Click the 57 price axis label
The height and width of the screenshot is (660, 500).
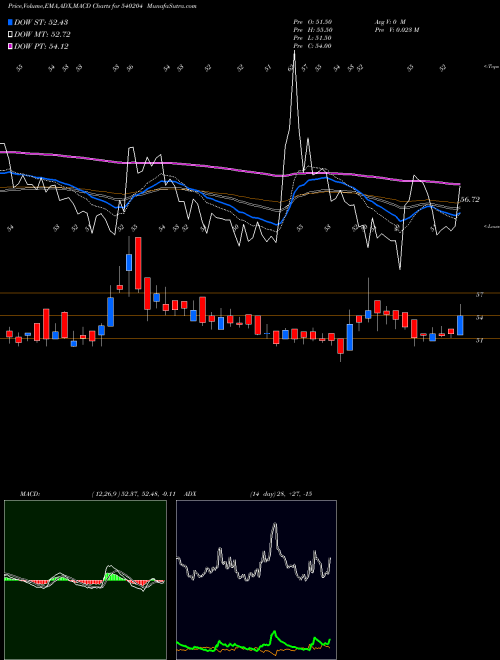[479, 295]
